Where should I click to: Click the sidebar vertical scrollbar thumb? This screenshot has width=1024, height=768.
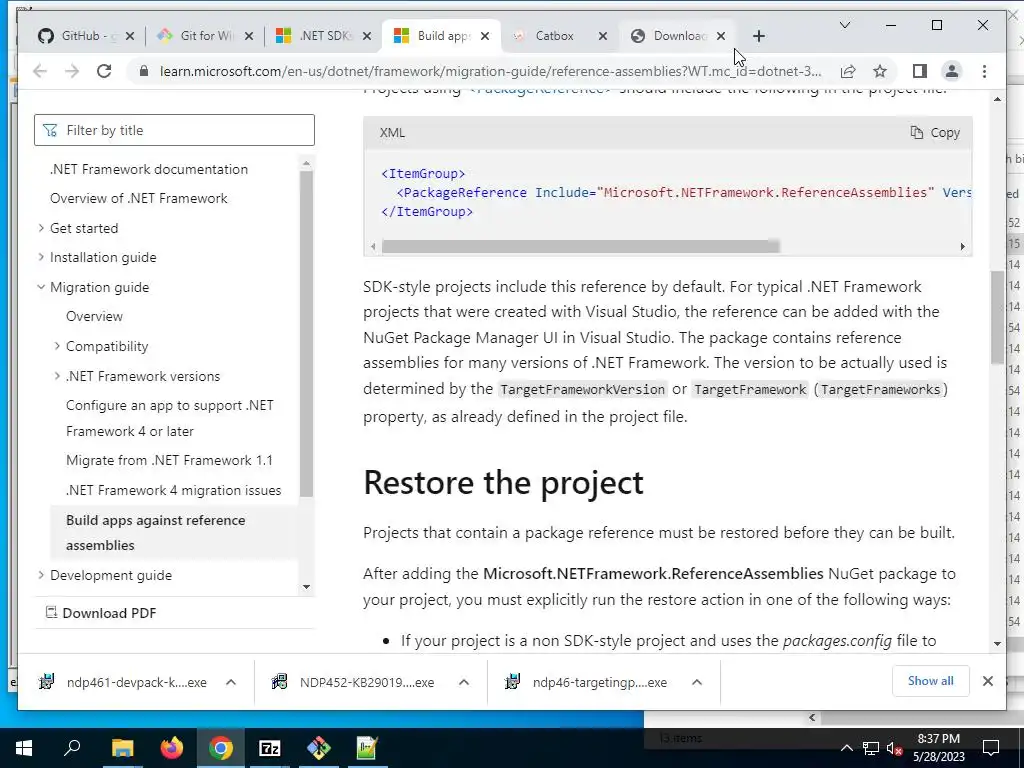306,333
